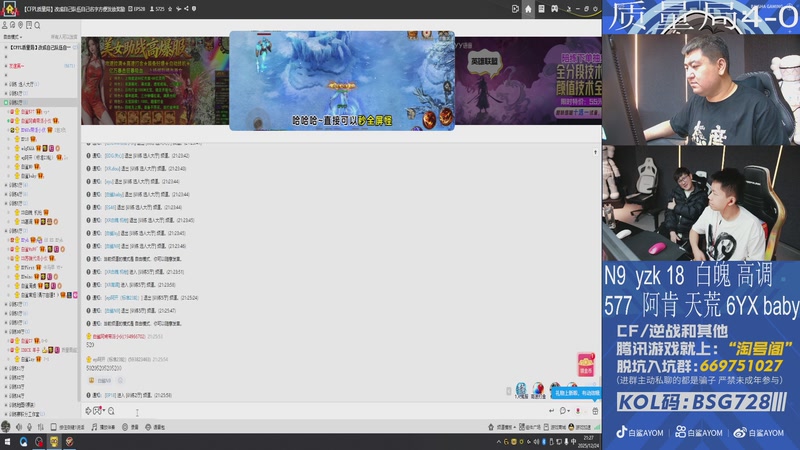
Task: Select the highlighted sub-channel row in the tree
Action: (x=39, y=103)
